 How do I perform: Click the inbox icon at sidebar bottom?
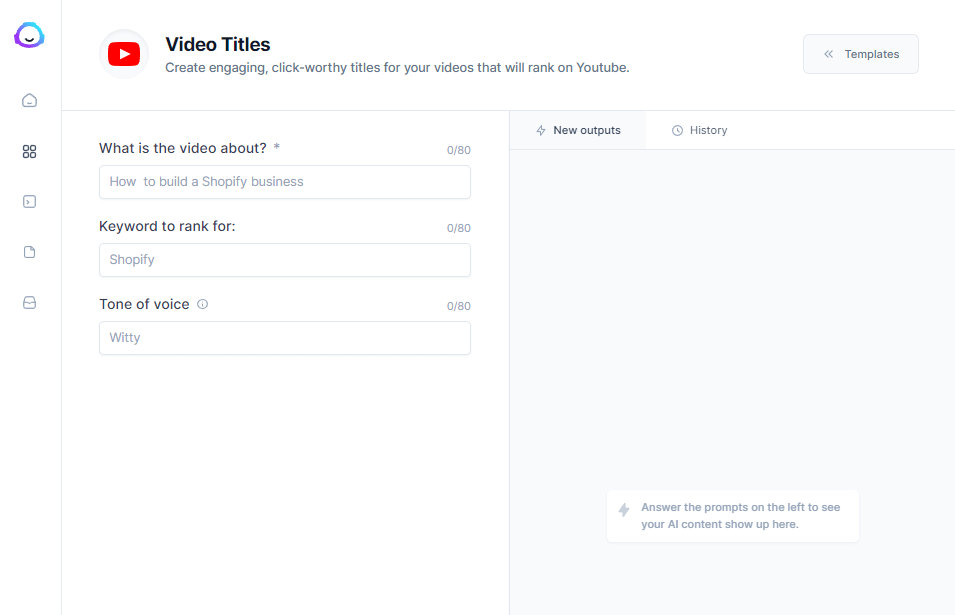[x=29, y=301]
